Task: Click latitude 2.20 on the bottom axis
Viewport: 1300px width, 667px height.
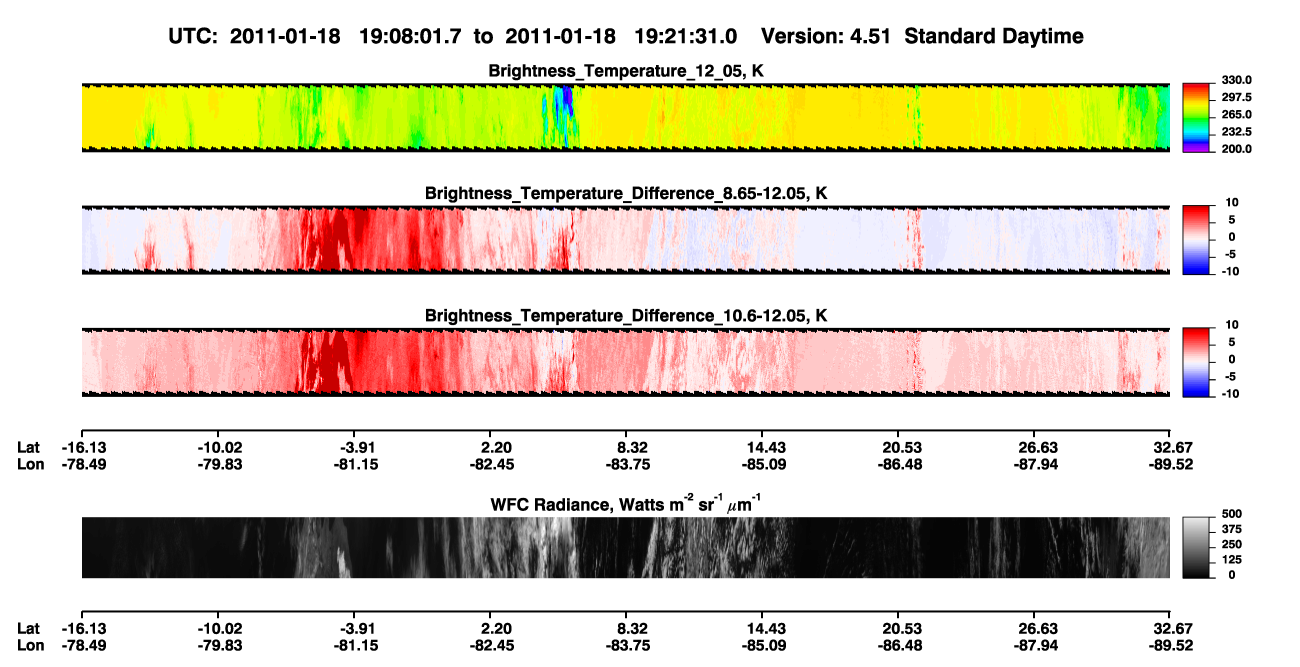Action: [x=496, y=629]
